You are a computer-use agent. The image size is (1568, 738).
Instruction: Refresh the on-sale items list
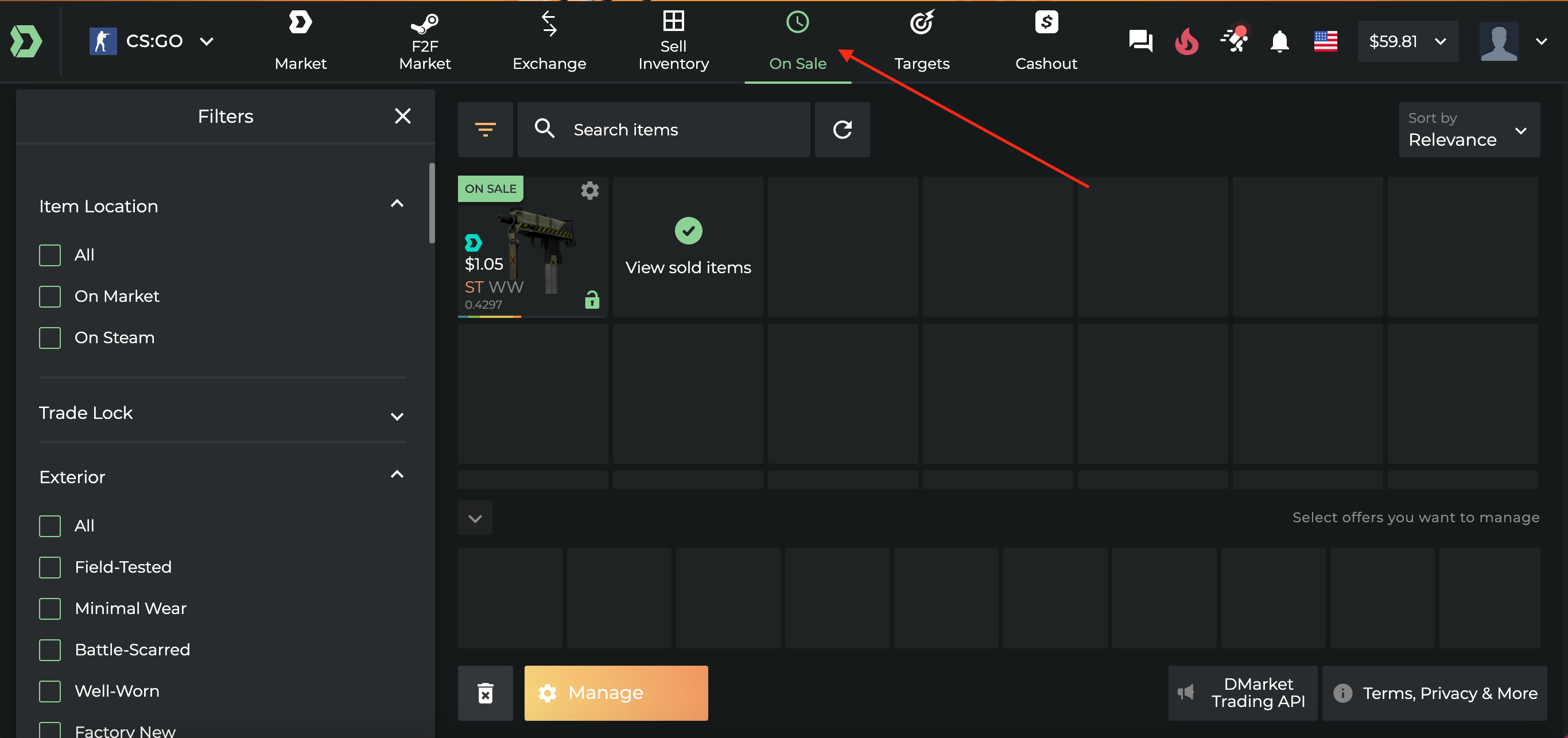click(842, 130)
